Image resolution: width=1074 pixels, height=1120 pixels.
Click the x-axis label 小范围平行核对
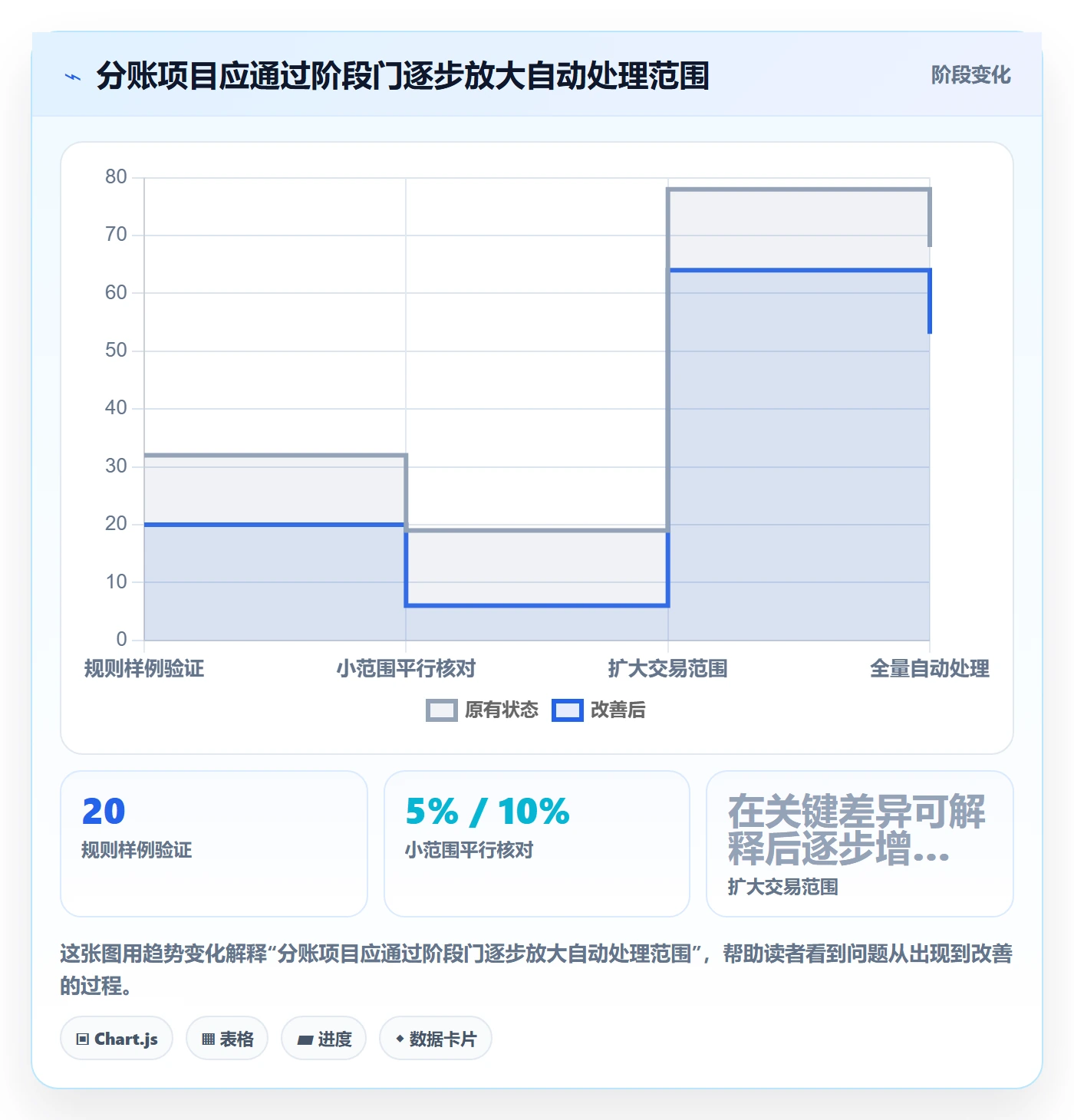tap(406, 669)
